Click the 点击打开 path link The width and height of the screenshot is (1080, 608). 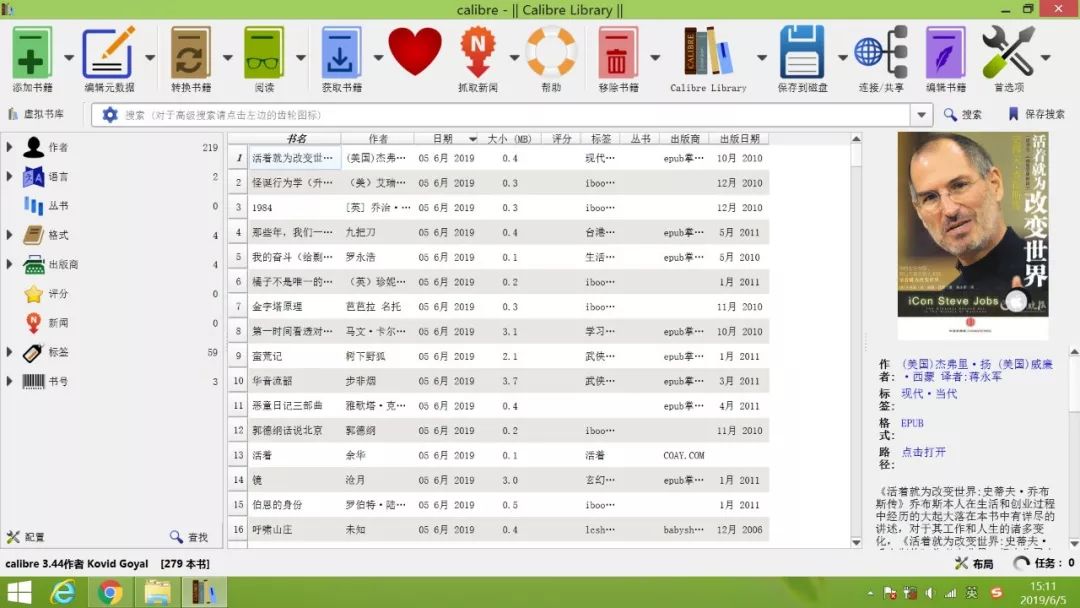click(x=923, y=452)
